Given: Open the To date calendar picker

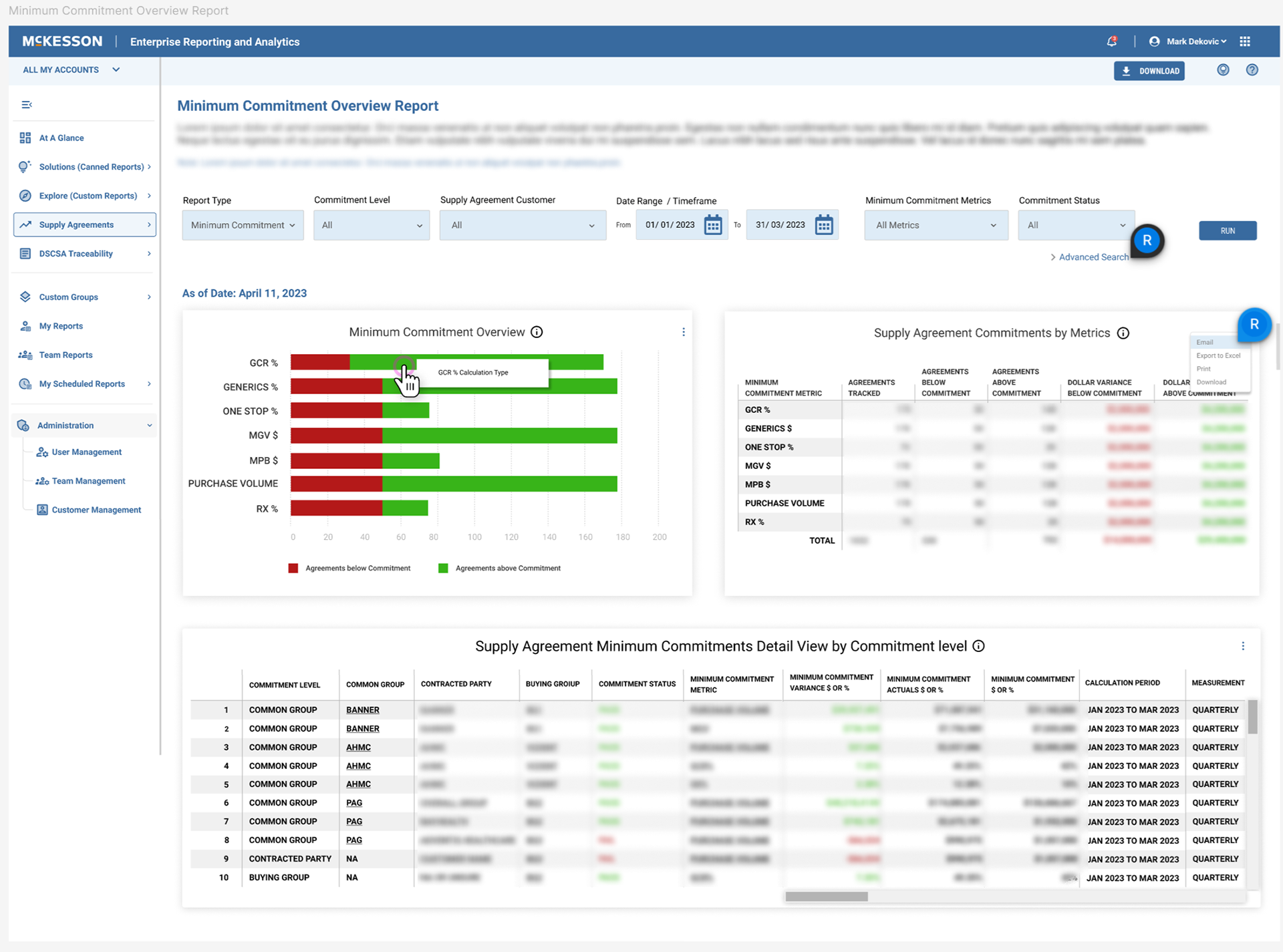Looking at the screenshot, I should point(824,225).
